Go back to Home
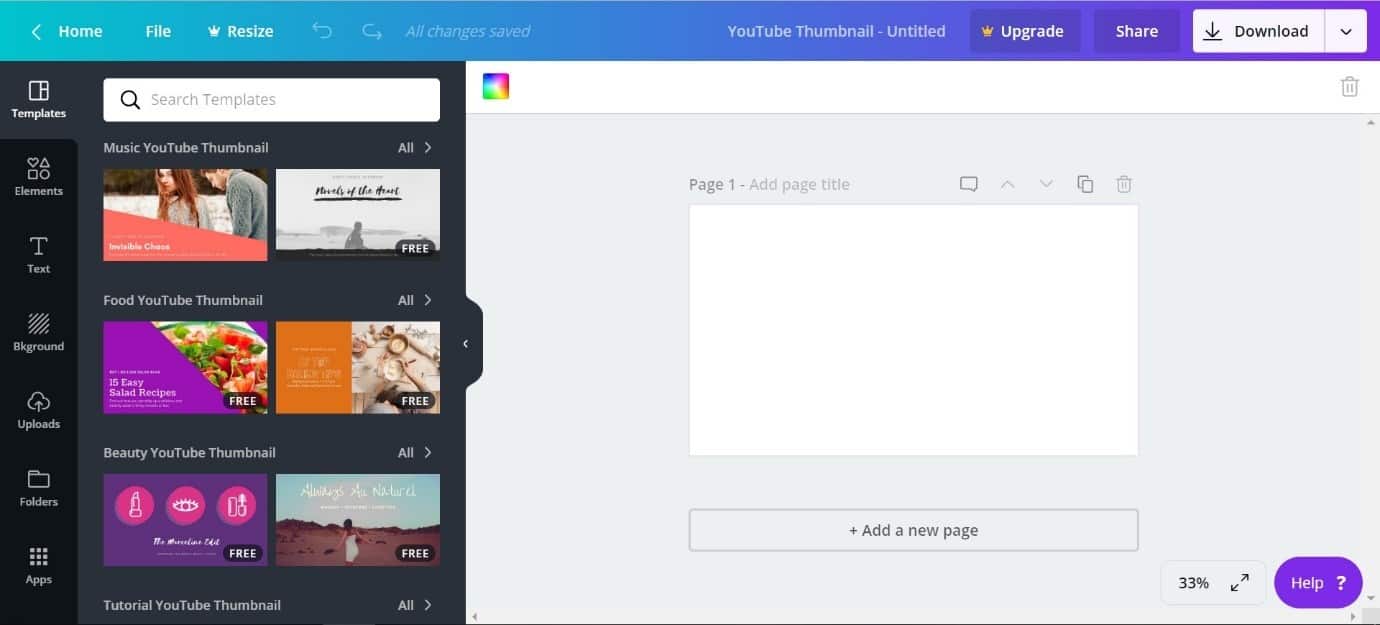 pyautogui.click(x=66, y=31)
